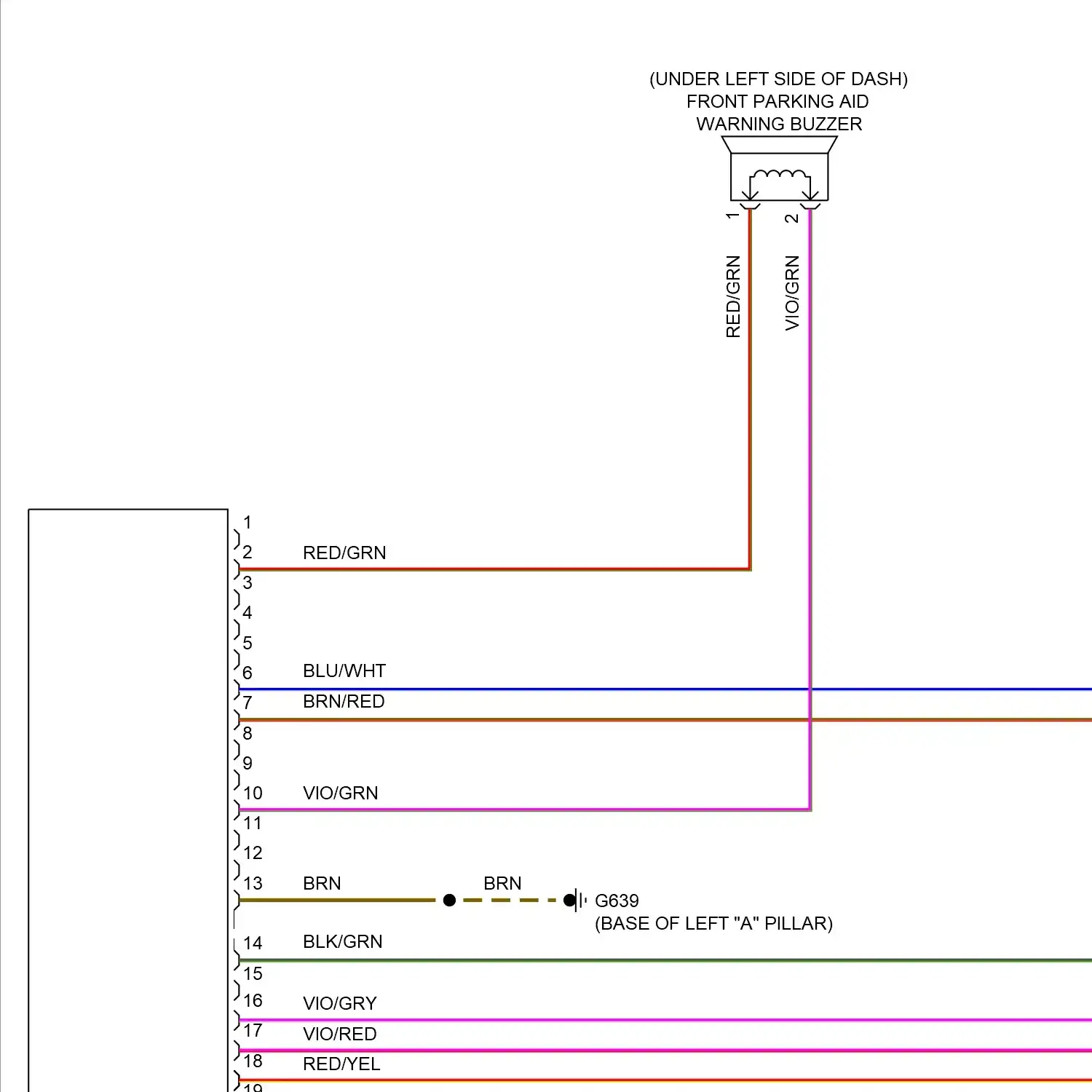Click the "(BASE OF LEFT "A" PILLAR)" note
Viewport: 1092px width, 1092px height.
(713, 923)
